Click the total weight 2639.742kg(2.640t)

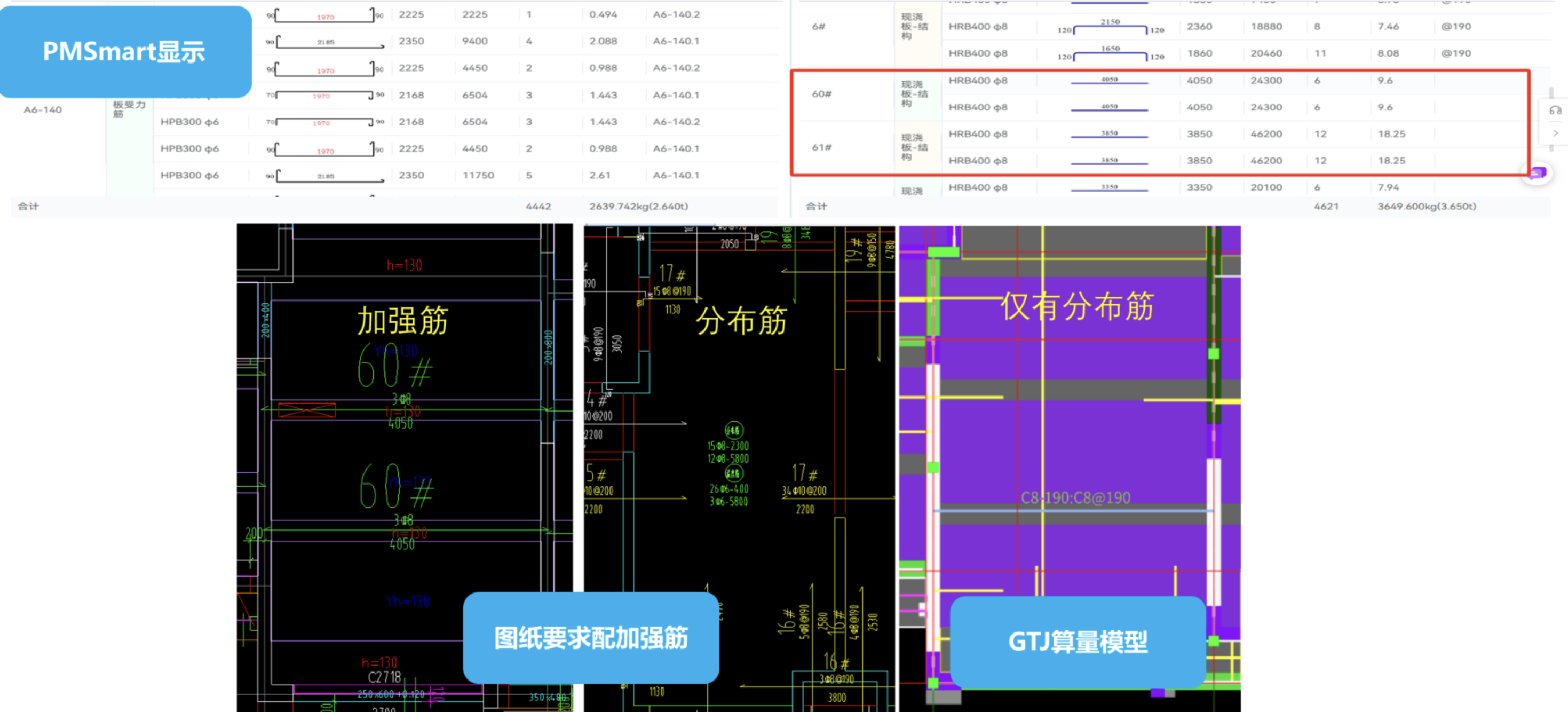click(638, 207)
